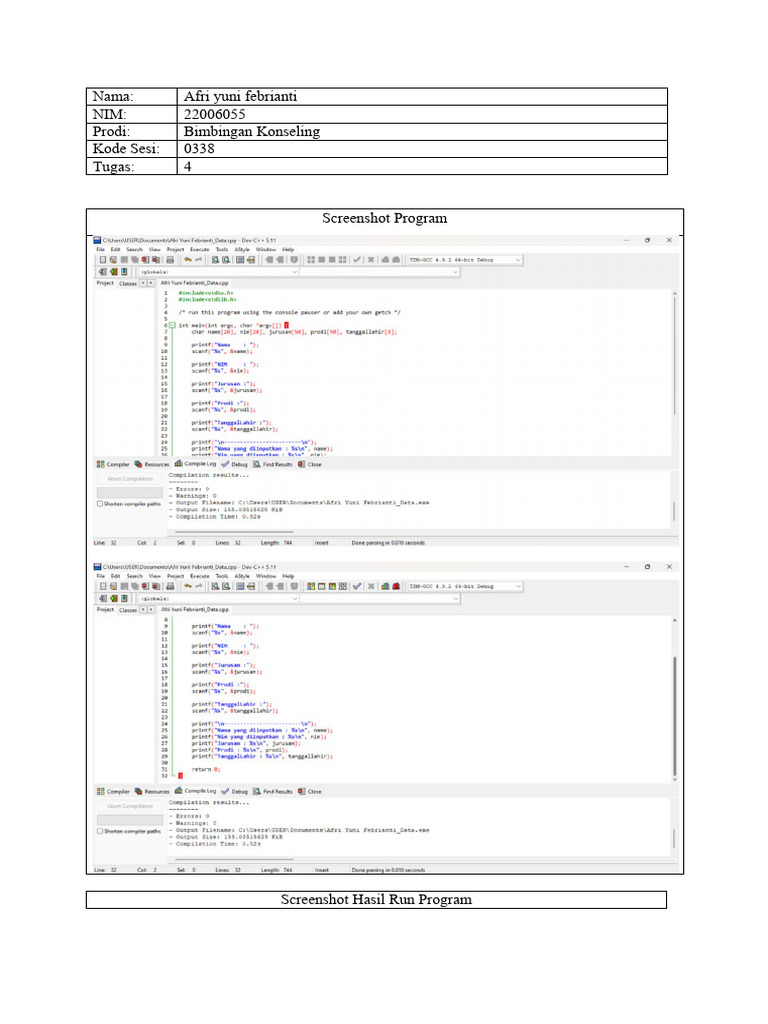The image size is (768, 1024).
Task: Switch to the Classes tab in the bottom window
Action: pos(128,610)
